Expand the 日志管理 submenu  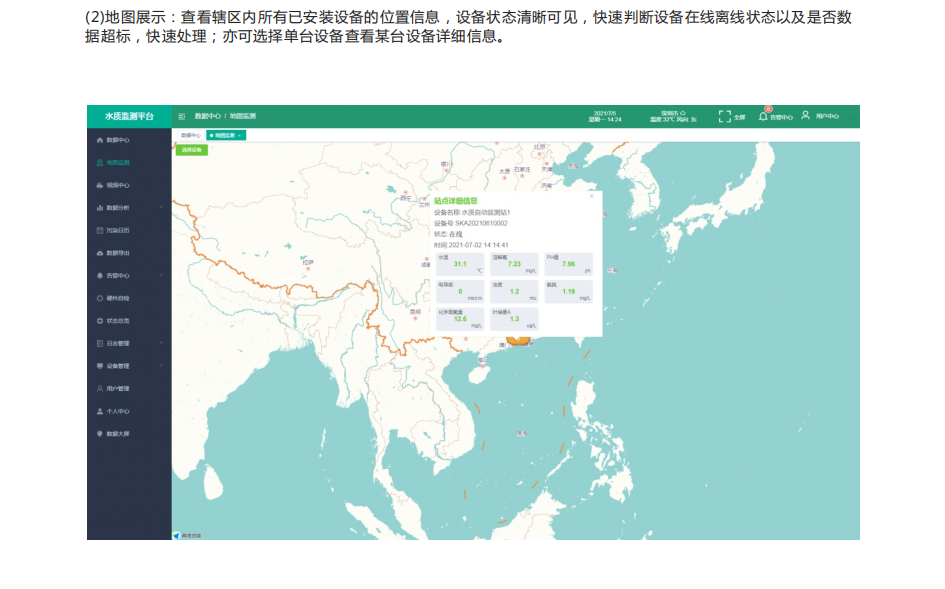[160, 343]
